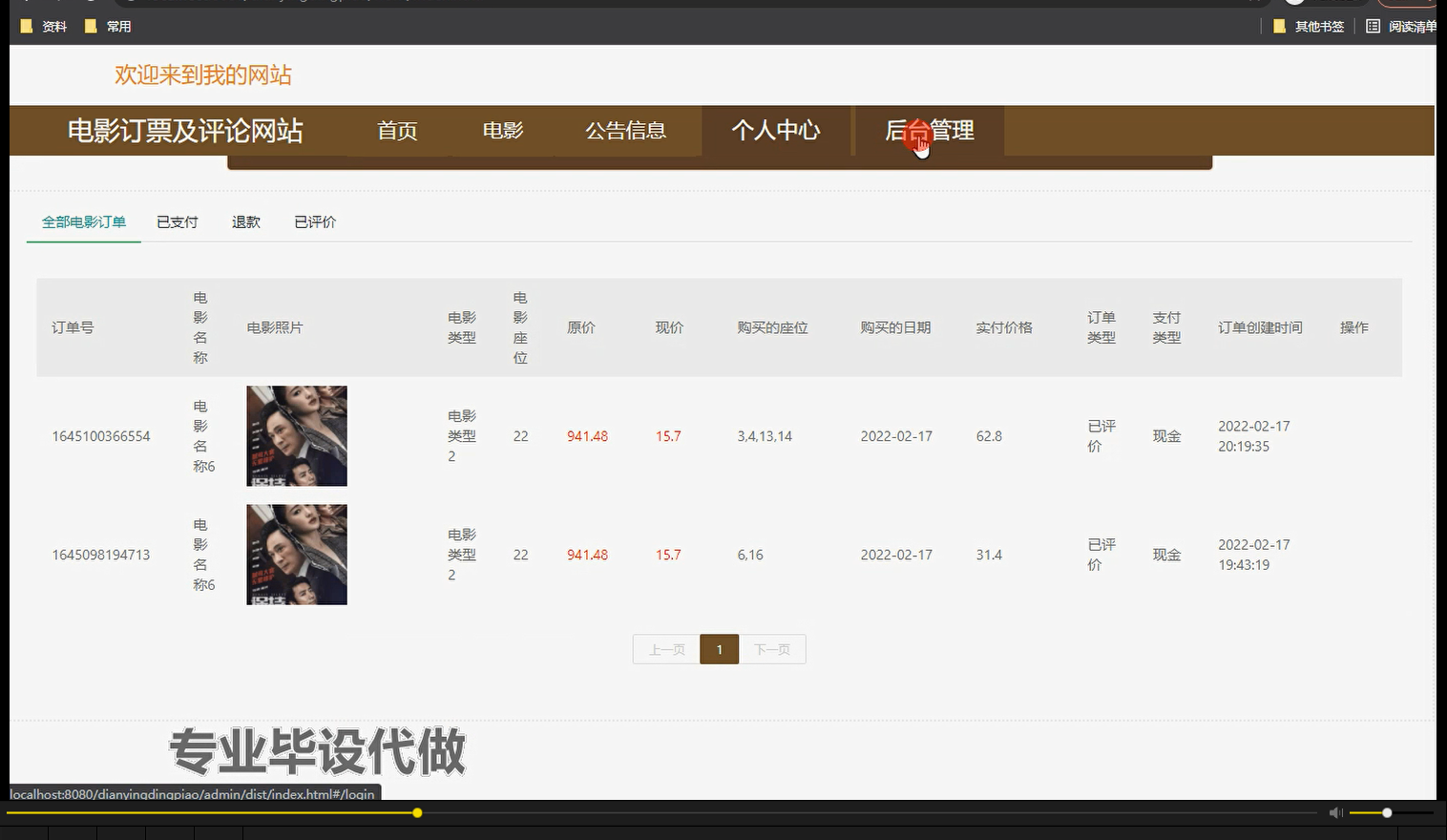
Task: Click the 订单号 column header
Action: pos(73,327)
